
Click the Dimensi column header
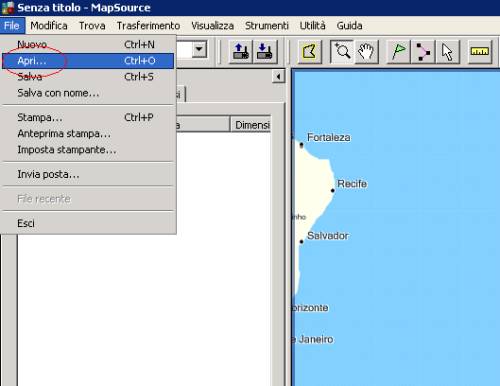(250, 125)
